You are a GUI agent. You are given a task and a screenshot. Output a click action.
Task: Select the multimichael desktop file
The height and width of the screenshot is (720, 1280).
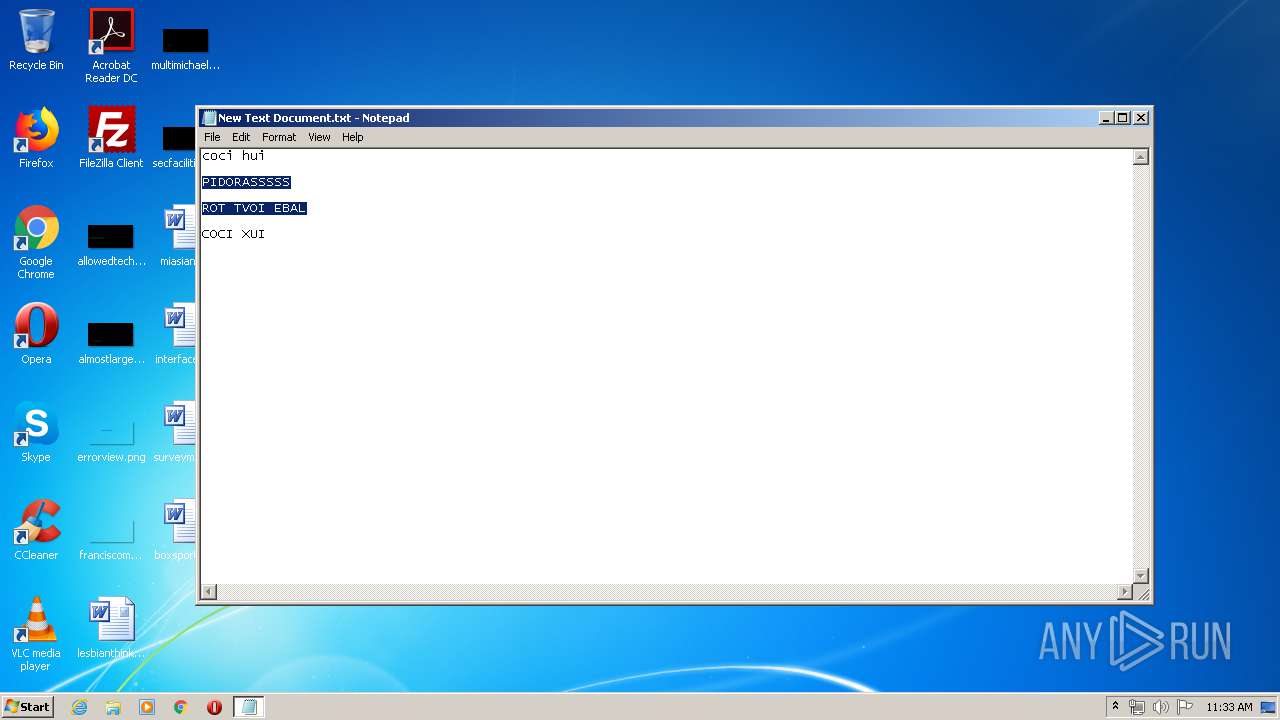[185, 47]
